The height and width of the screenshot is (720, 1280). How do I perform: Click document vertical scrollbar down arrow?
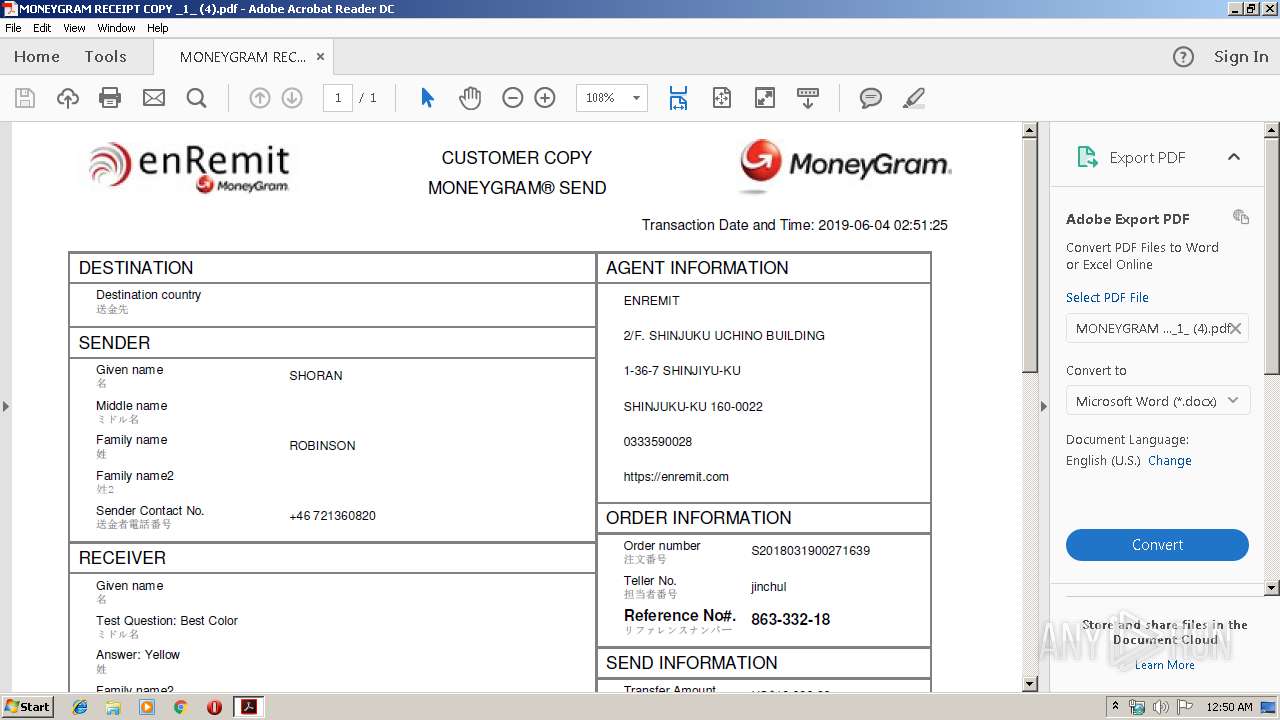1030,684
